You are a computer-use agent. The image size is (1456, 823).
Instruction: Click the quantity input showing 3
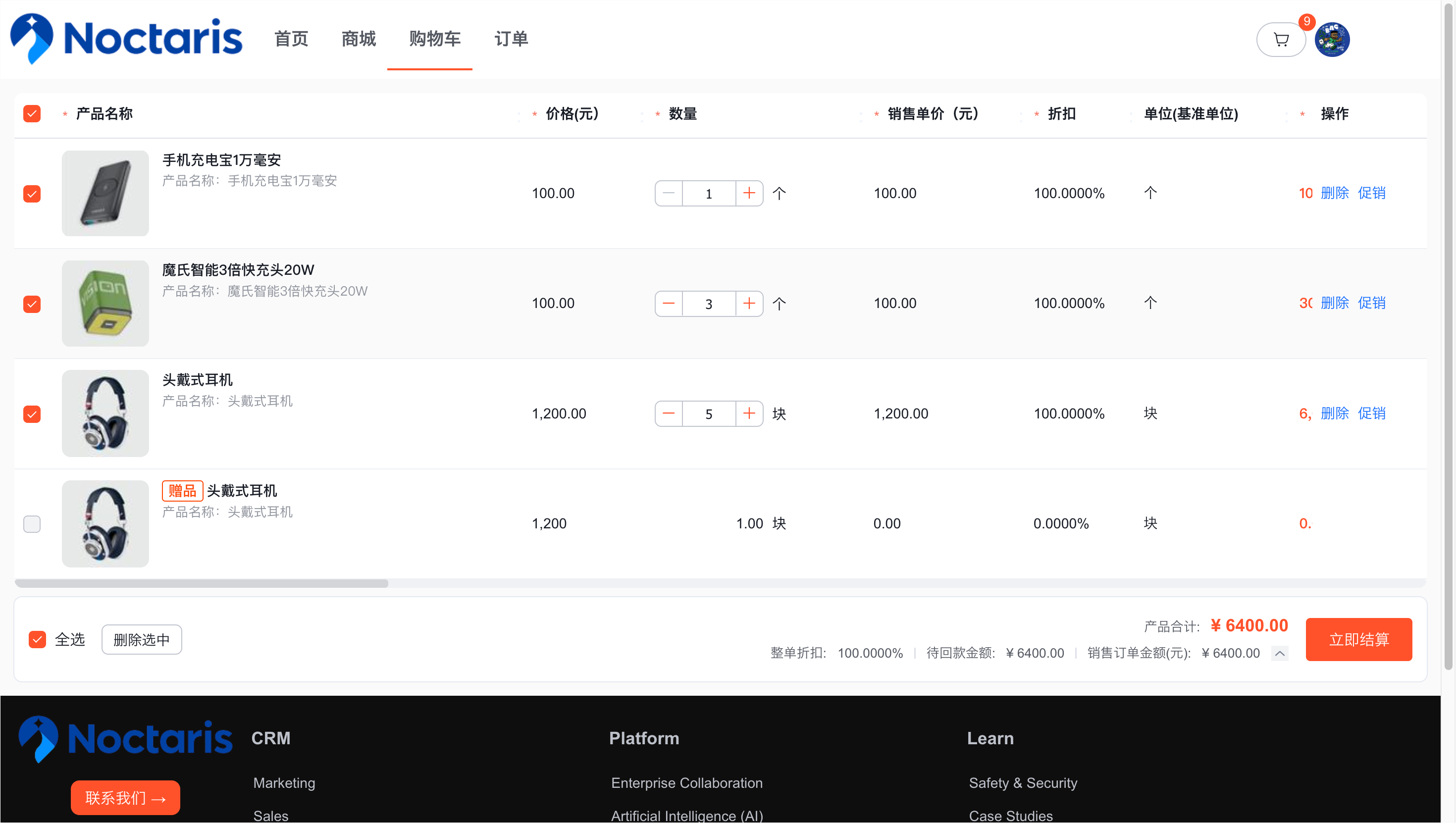[x=709, y=304]
